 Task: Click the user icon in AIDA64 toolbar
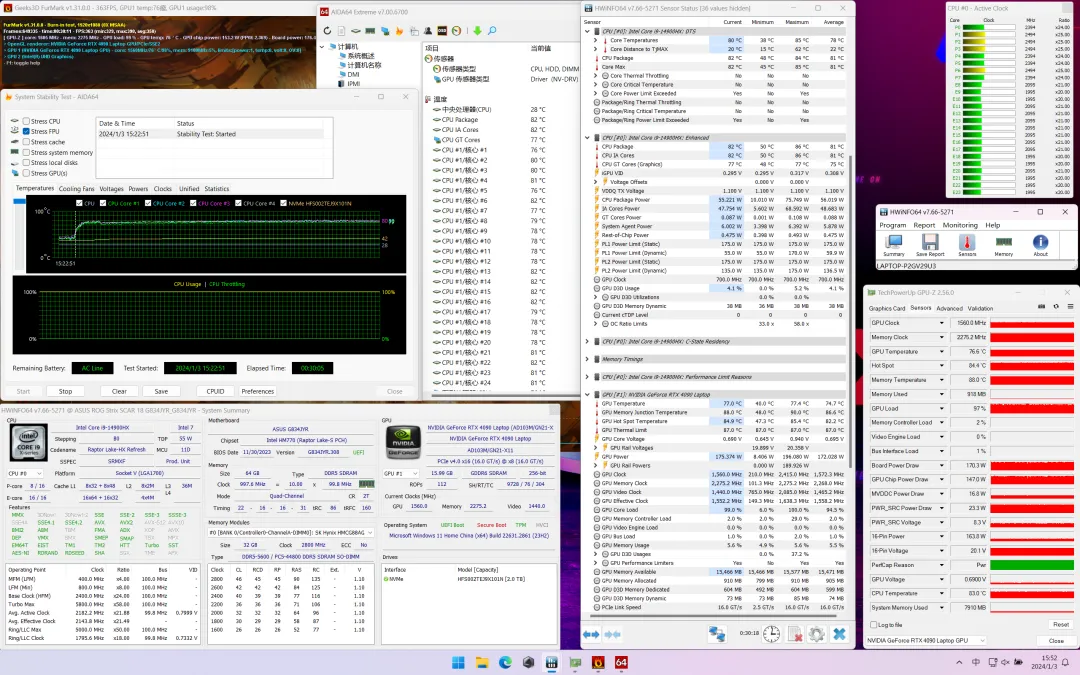coord(428,31)
